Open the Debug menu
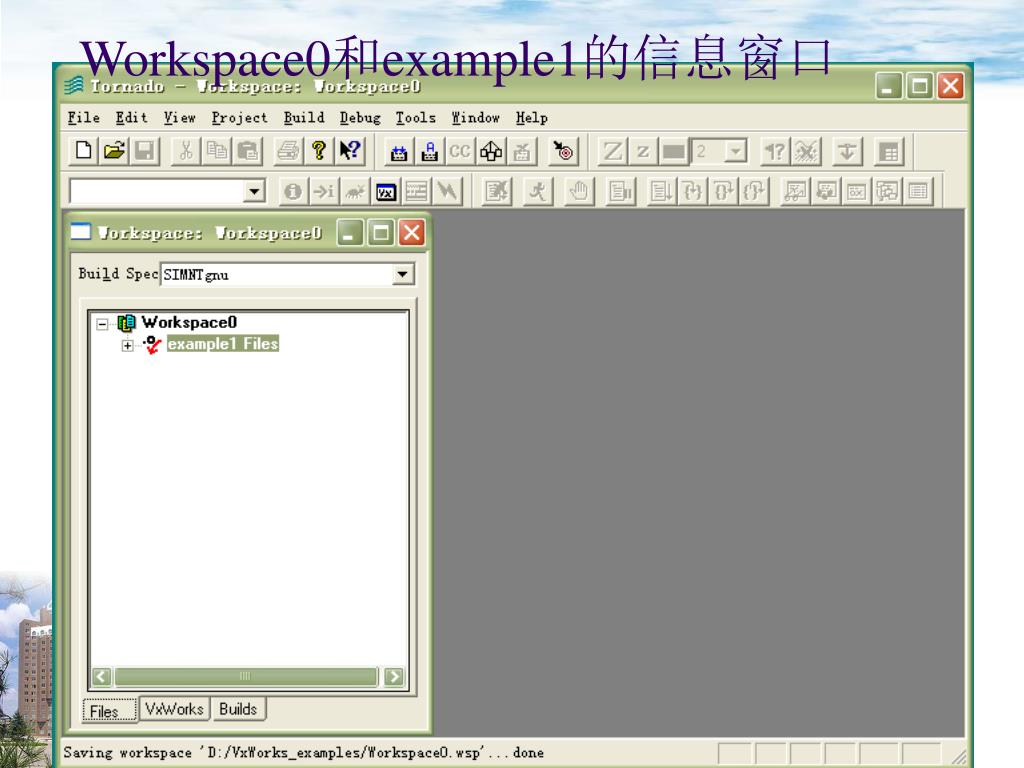1024x768 pixels. pyautogui.click(x=360, y=118)
